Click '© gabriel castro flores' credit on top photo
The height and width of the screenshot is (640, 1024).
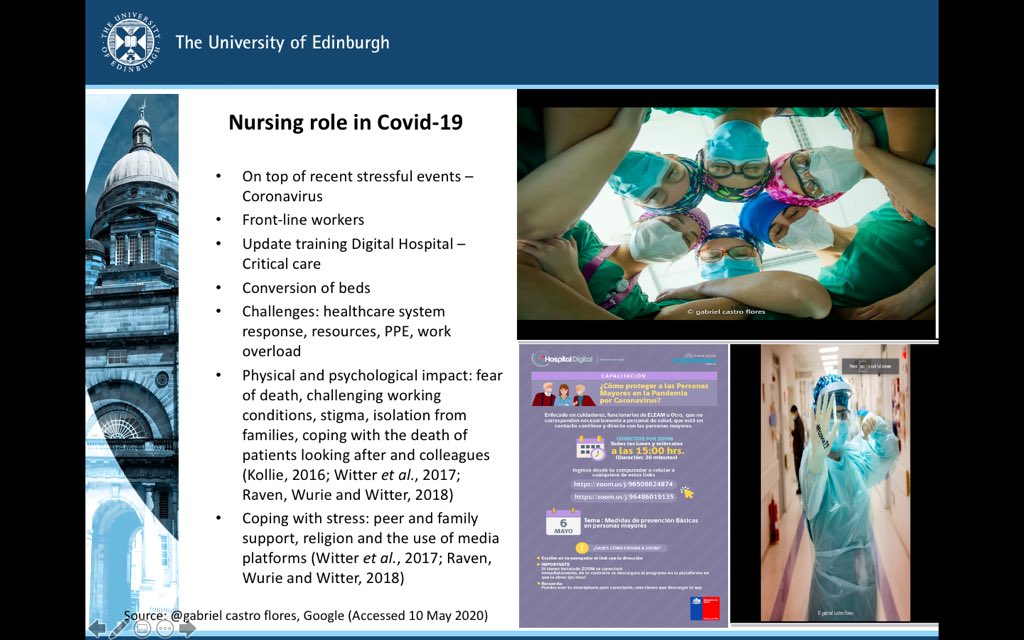(x=726, y=312)
